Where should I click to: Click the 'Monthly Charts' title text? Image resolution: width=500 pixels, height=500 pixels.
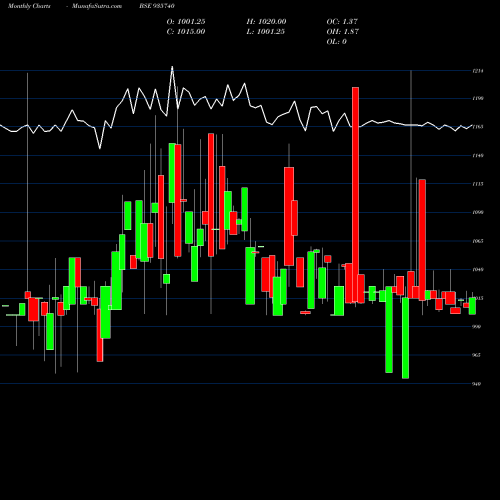point(29,6)
